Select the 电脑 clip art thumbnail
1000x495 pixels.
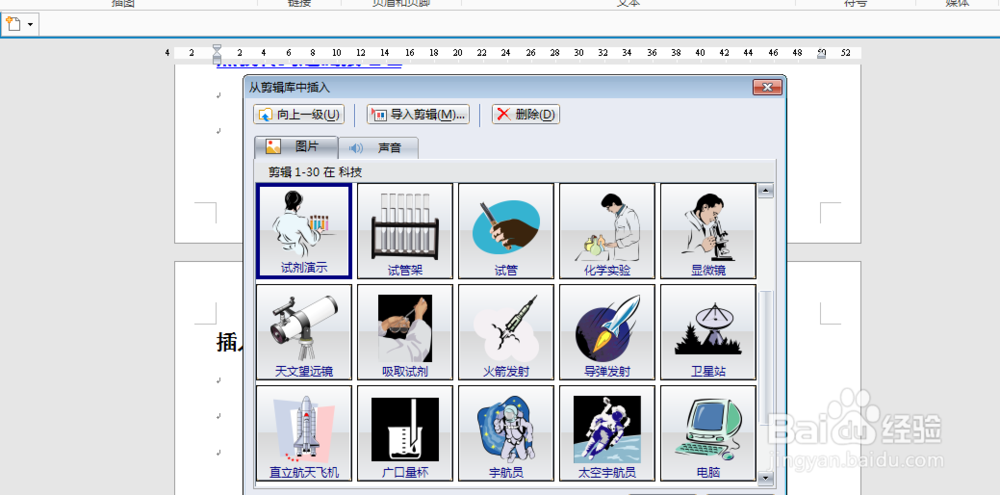point(708,433)
